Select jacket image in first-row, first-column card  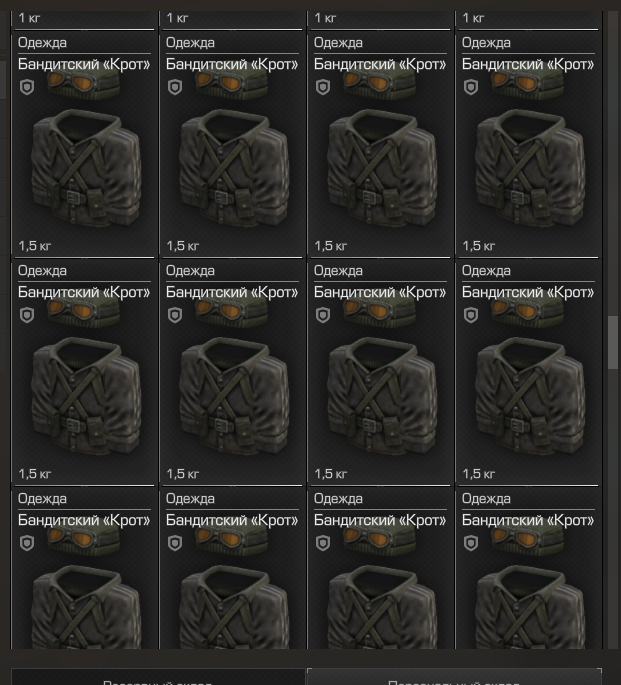(x=86, y=168)
